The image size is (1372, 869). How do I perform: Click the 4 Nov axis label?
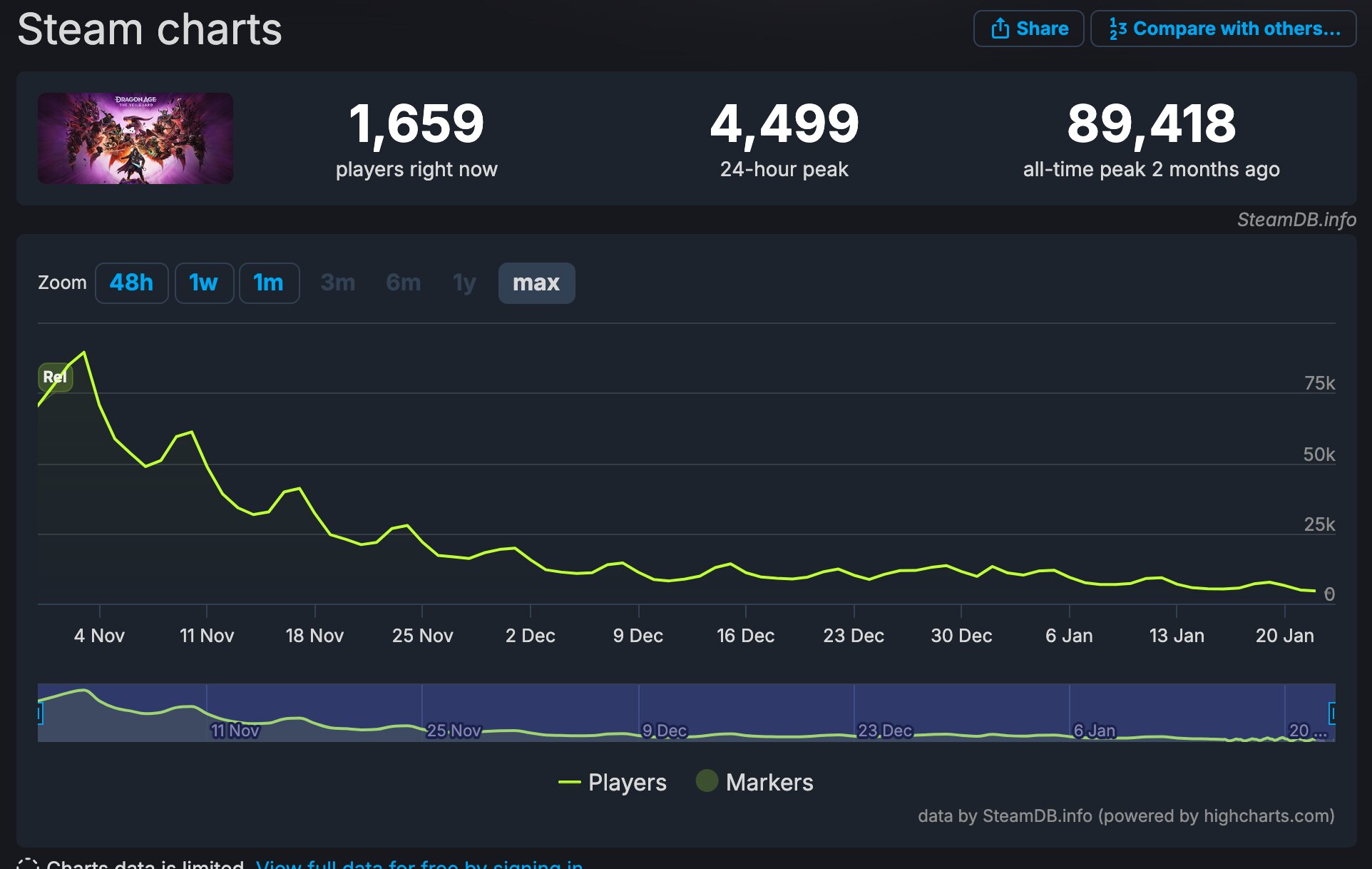(99, 636)
